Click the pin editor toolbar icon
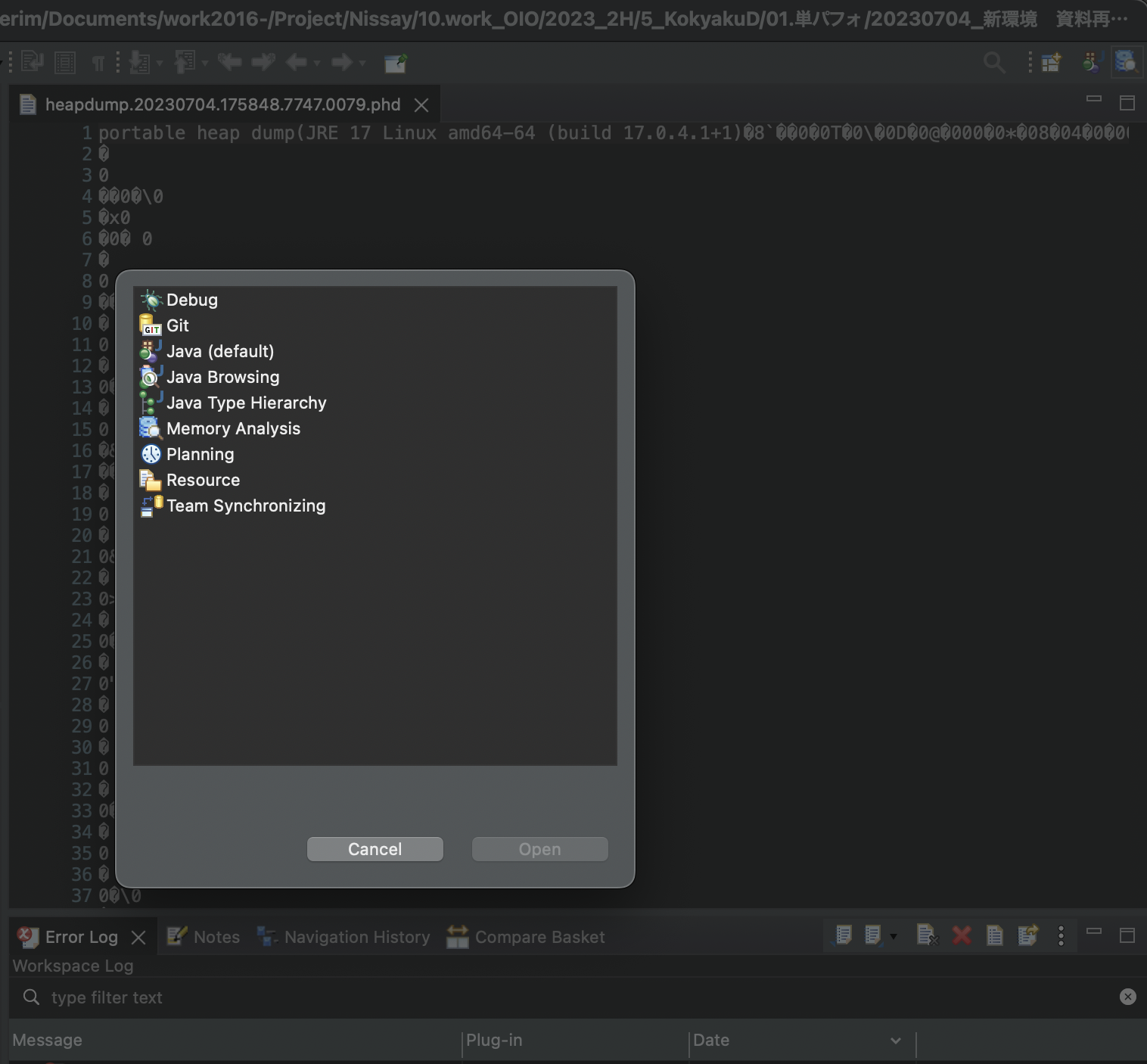Viewport: 1147px width, 1064px height. pyautogui.click(x=394, y=64)
